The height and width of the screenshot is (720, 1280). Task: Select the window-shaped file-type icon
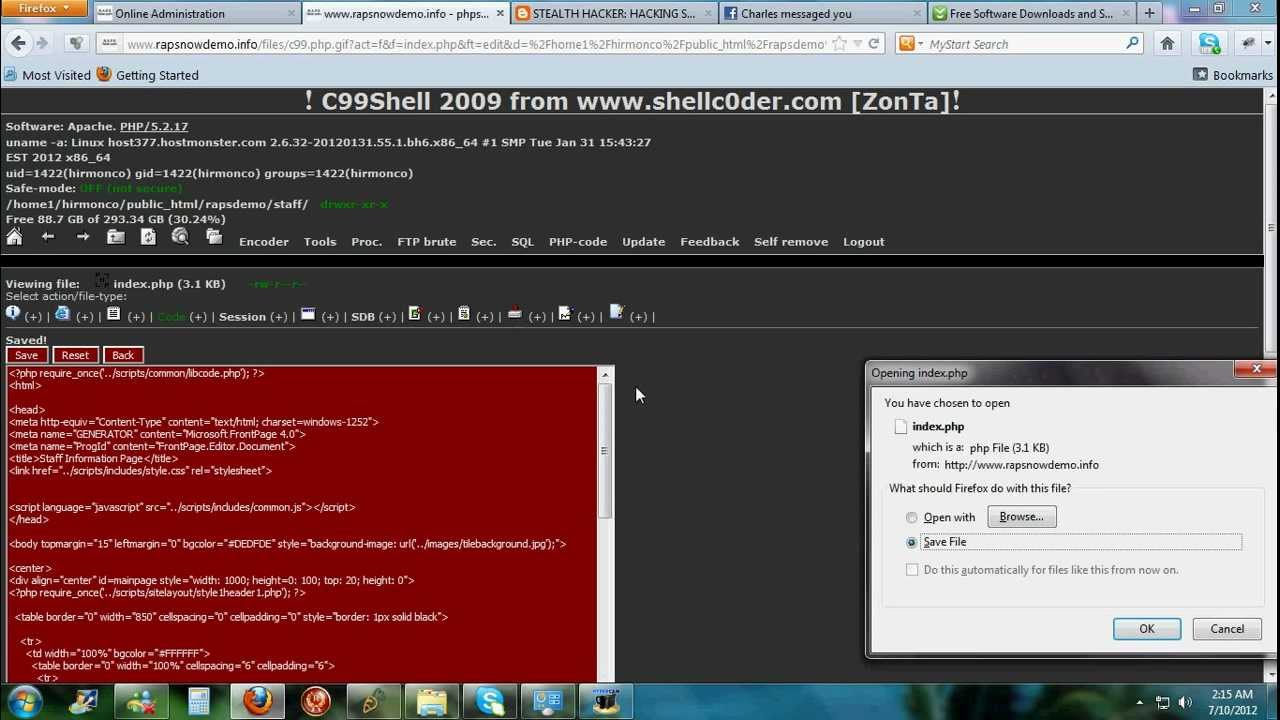tap(308, 314)
